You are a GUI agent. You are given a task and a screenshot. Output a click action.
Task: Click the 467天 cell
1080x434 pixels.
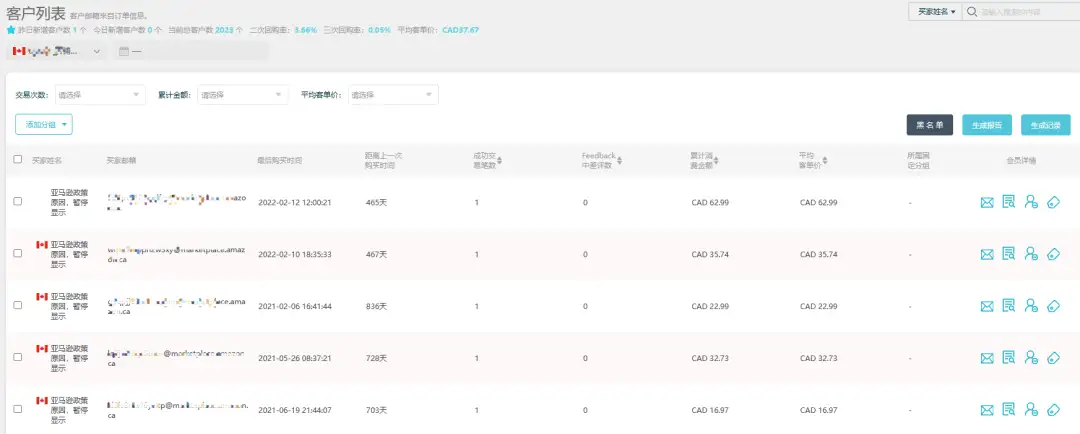tap(376, 254)
